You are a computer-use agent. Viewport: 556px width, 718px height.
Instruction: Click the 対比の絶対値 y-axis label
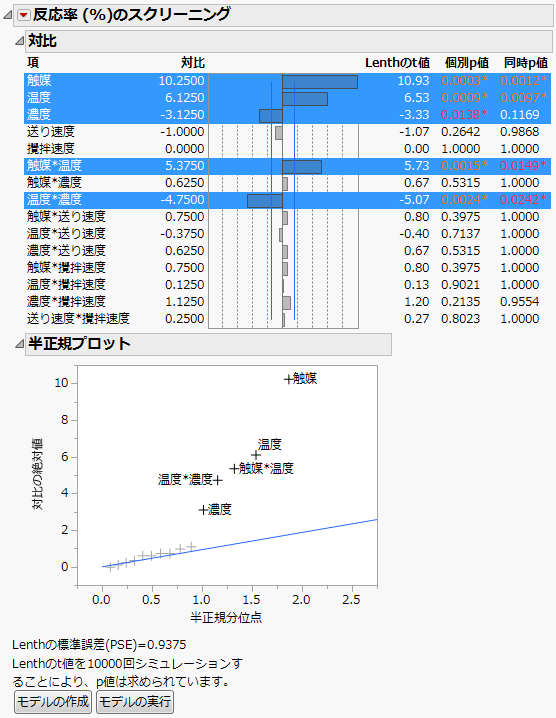[37, 474]
